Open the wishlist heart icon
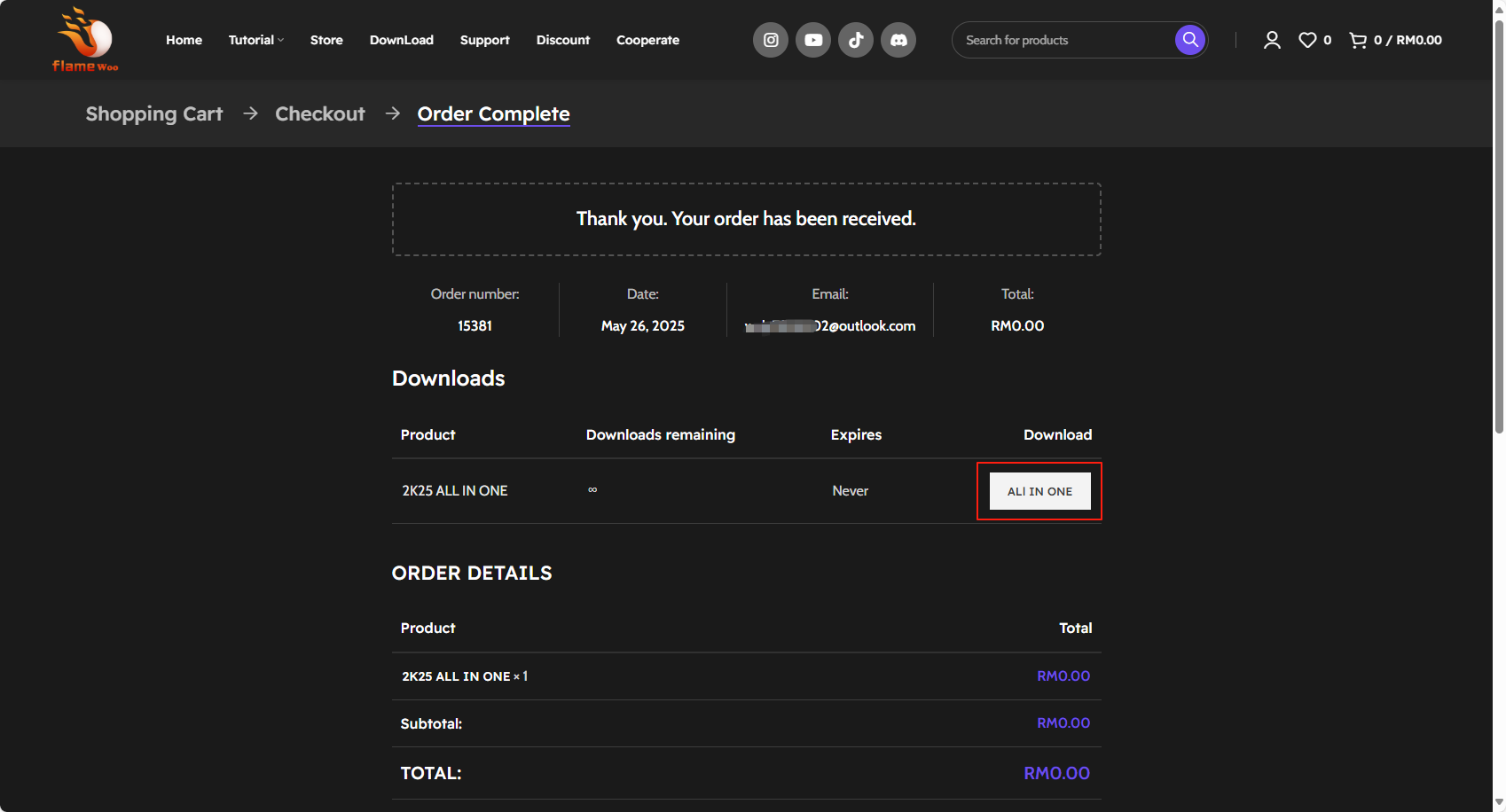Image resolution: width=1506 pixels, height=812 pixels. coord(1307,40)
